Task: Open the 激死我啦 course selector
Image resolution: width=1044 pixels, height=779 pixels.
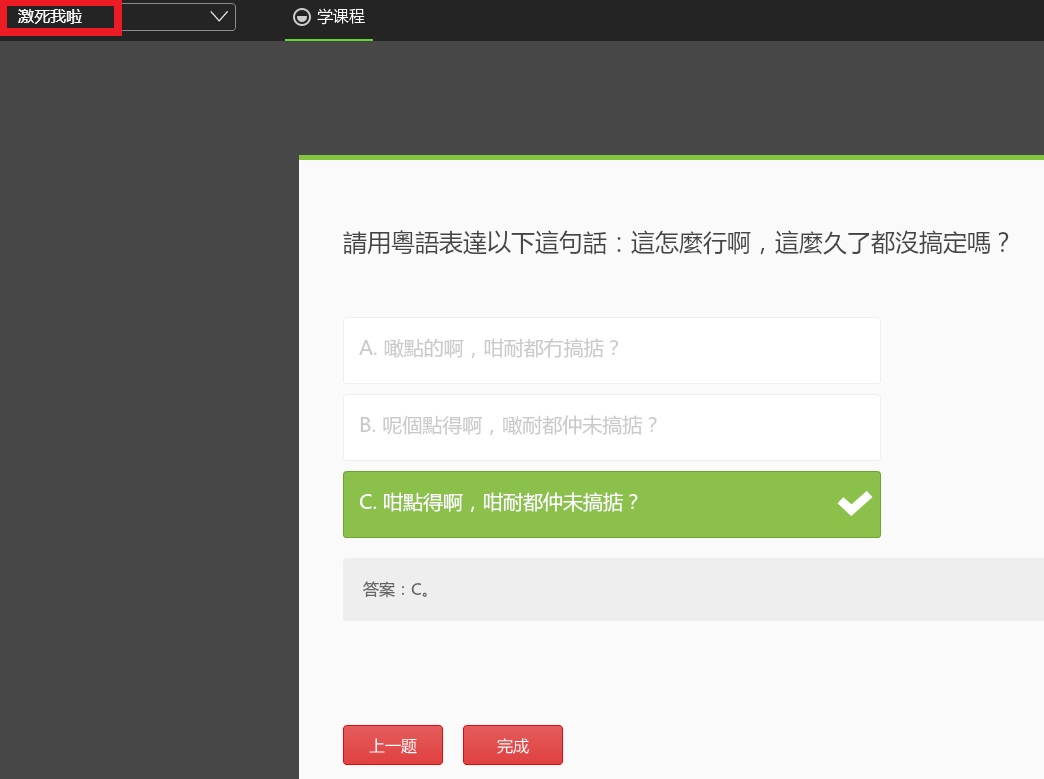Action: point(50,17)
